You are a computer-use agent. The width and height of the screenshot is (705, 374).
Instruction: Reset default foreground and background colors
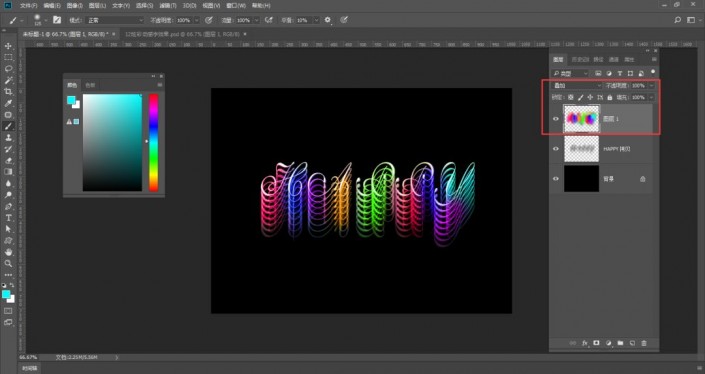point(4,285)
